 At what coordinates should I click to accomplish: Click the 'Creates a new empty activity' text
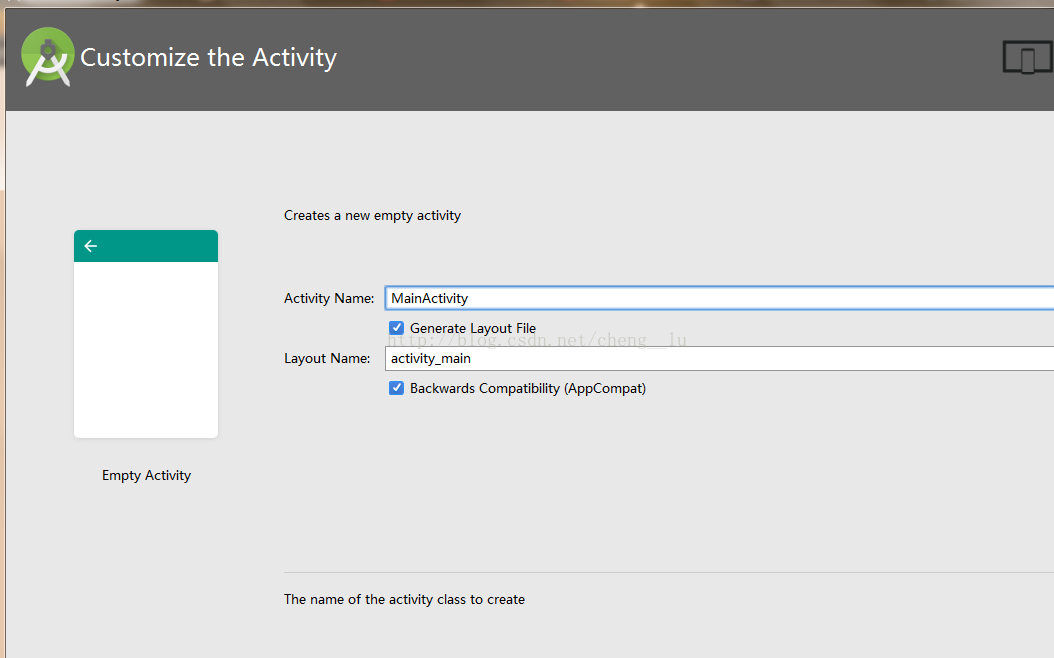click(x=372, y=215)
